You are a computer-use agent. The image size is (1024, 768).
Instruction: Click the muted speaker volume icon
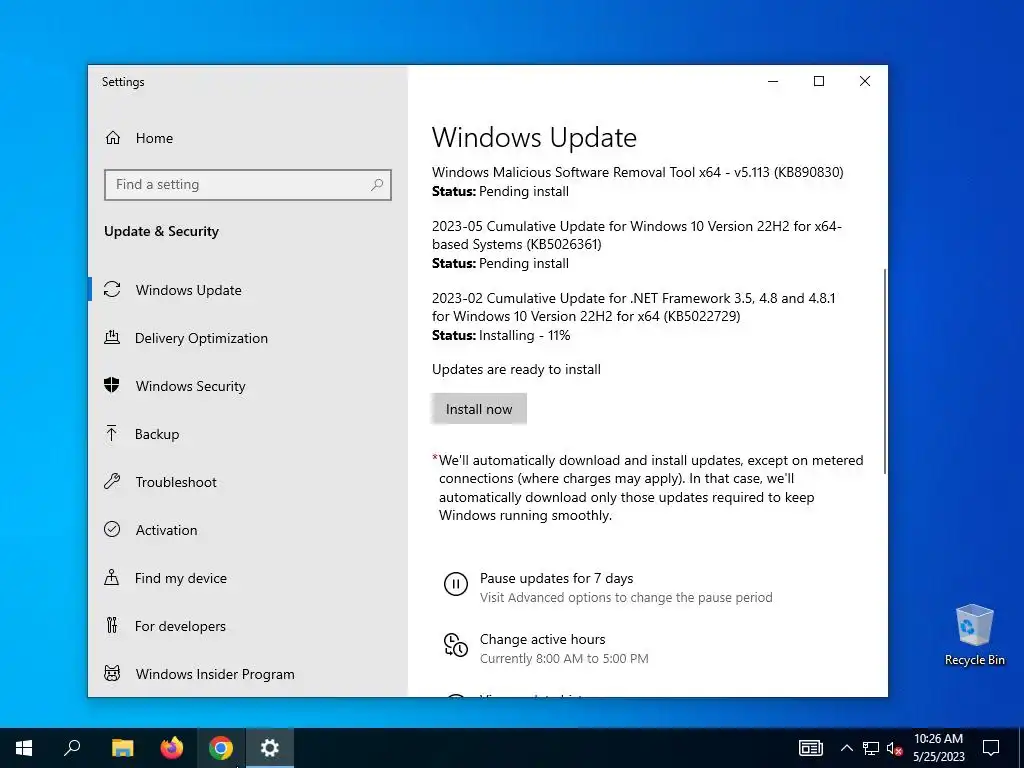click(895, 748)
